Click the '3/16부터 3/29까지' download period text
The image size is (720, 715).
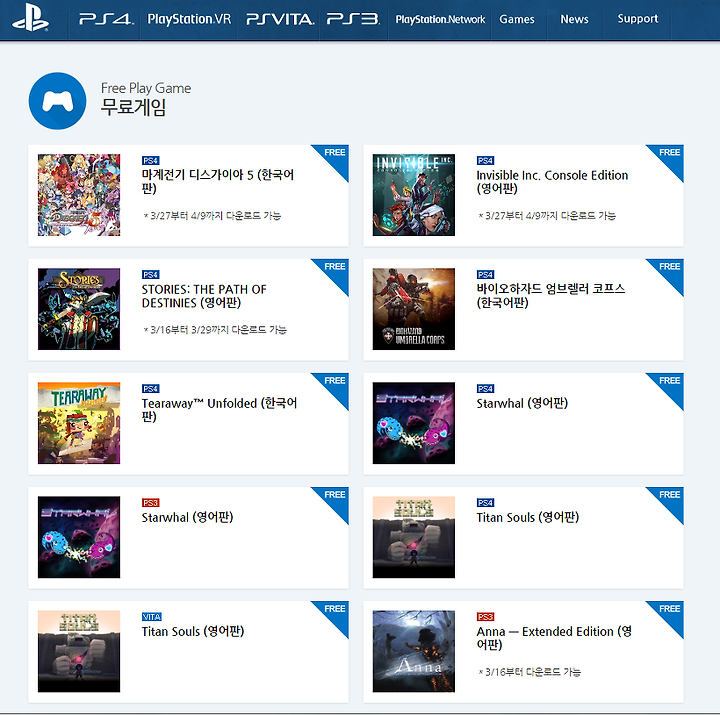click(215, 330)
